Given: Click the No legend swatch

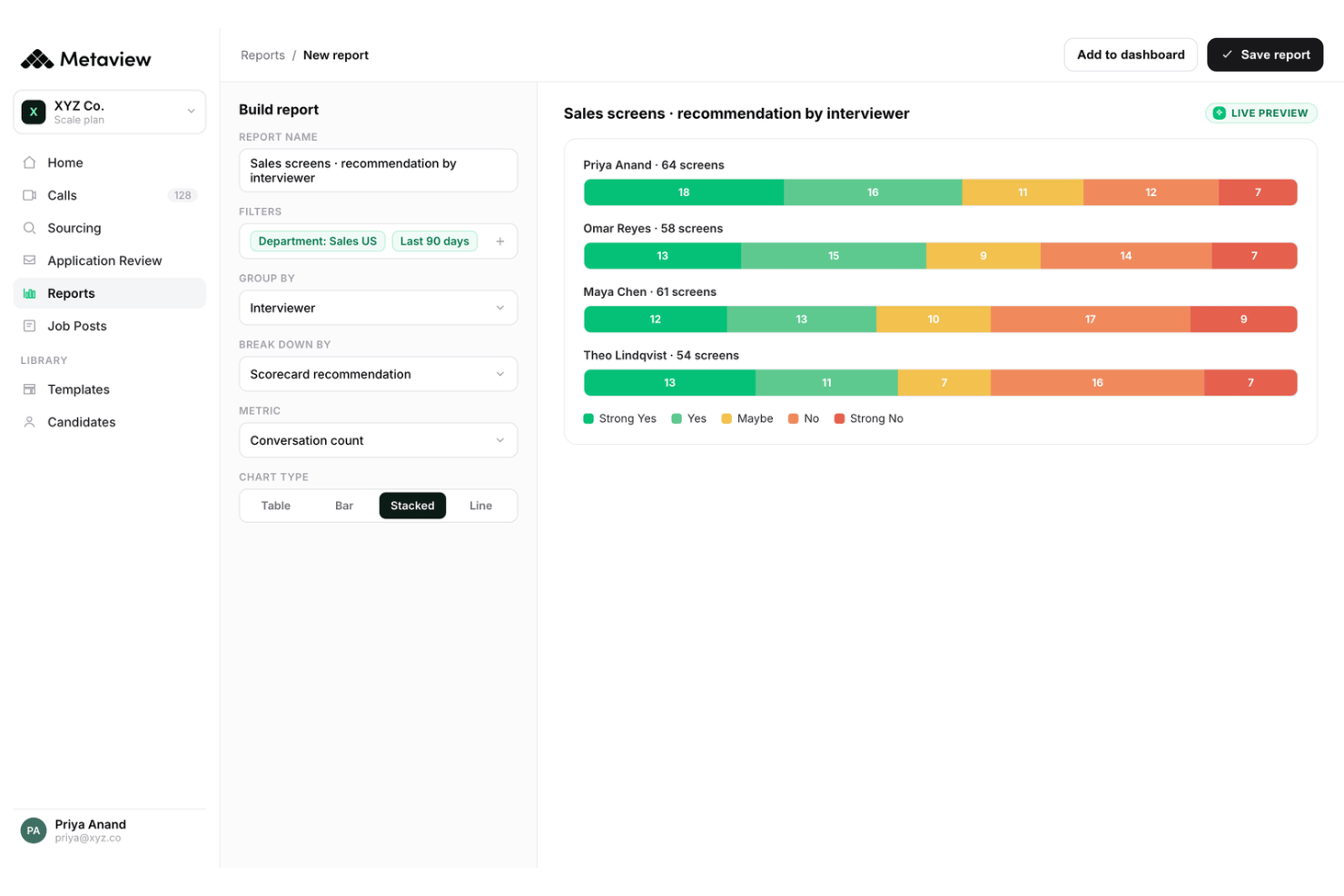Looking at the screenshot, I should [x=794, y=418].
